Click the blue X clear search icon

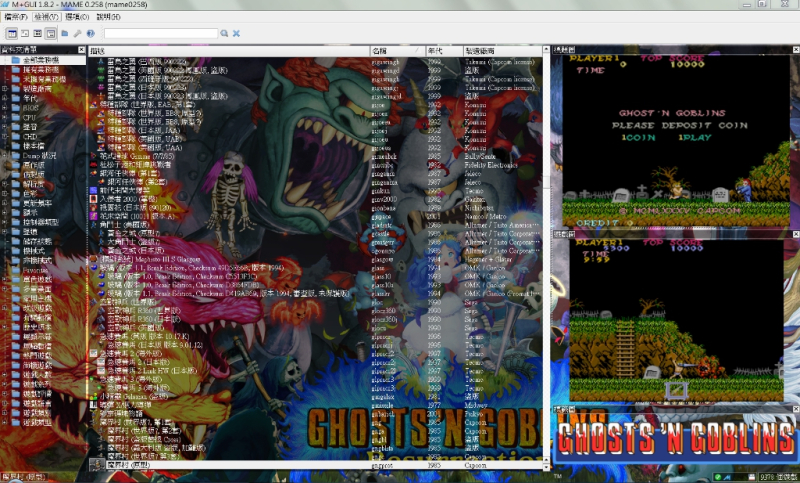pyautogui.click(x=236, y=33)
